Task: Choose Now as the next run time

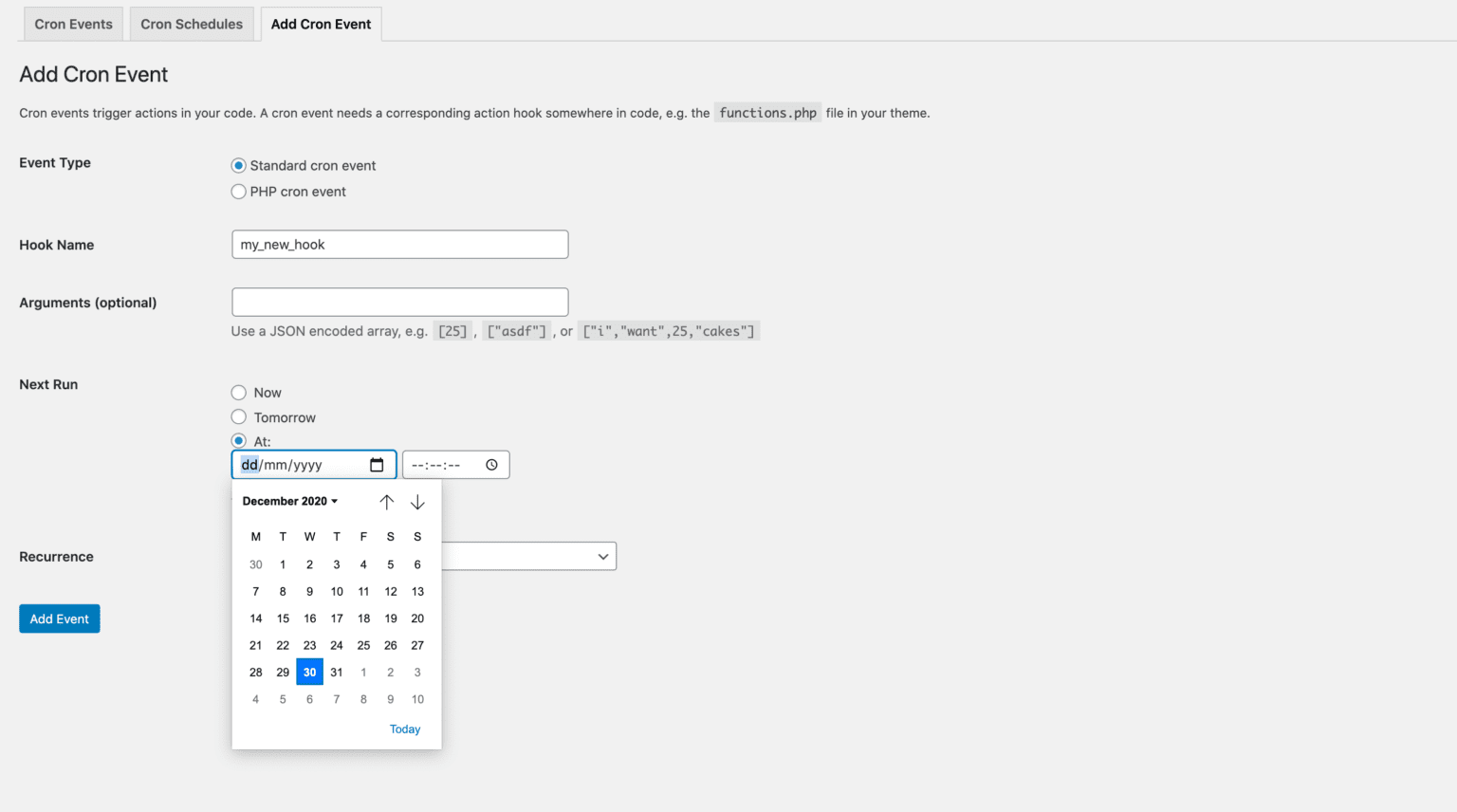Action: (238, 392)
